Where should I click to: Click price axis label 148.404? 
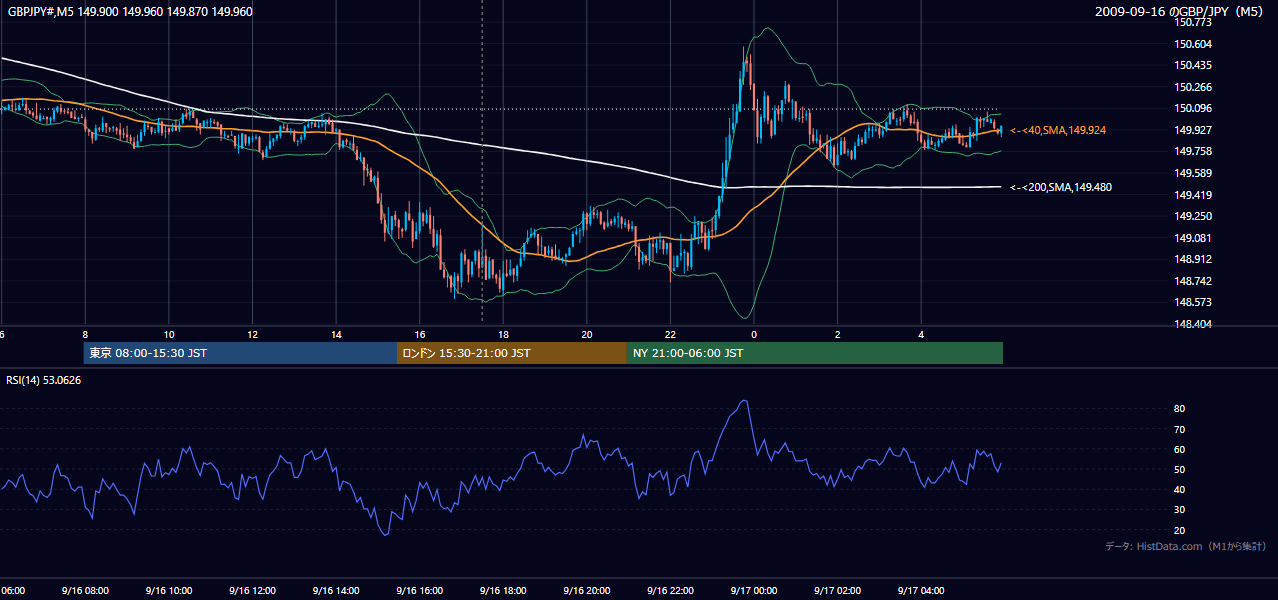coord(1194,324)
